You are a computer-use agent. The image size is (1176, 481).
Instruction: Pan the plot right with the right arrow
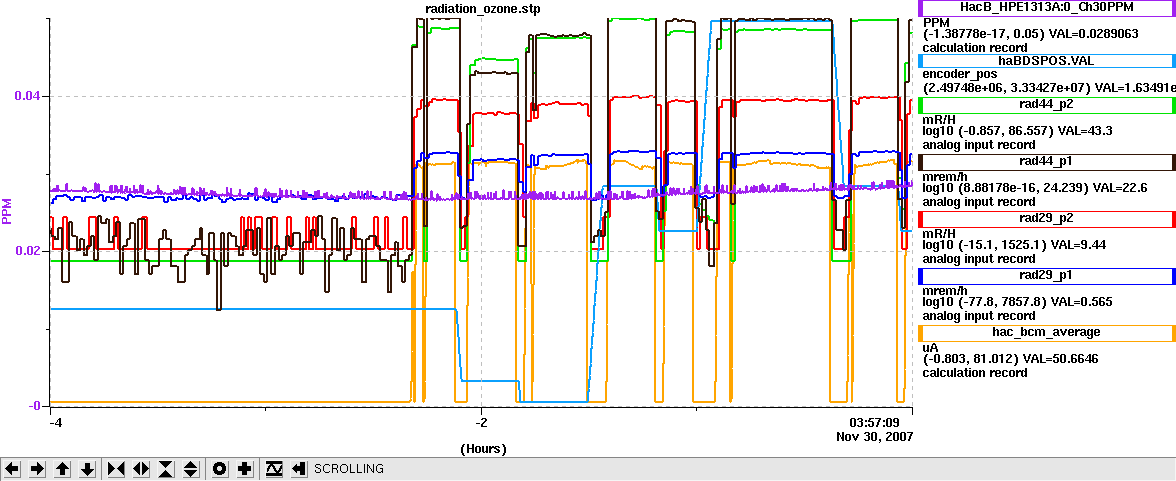pos(38,469)
